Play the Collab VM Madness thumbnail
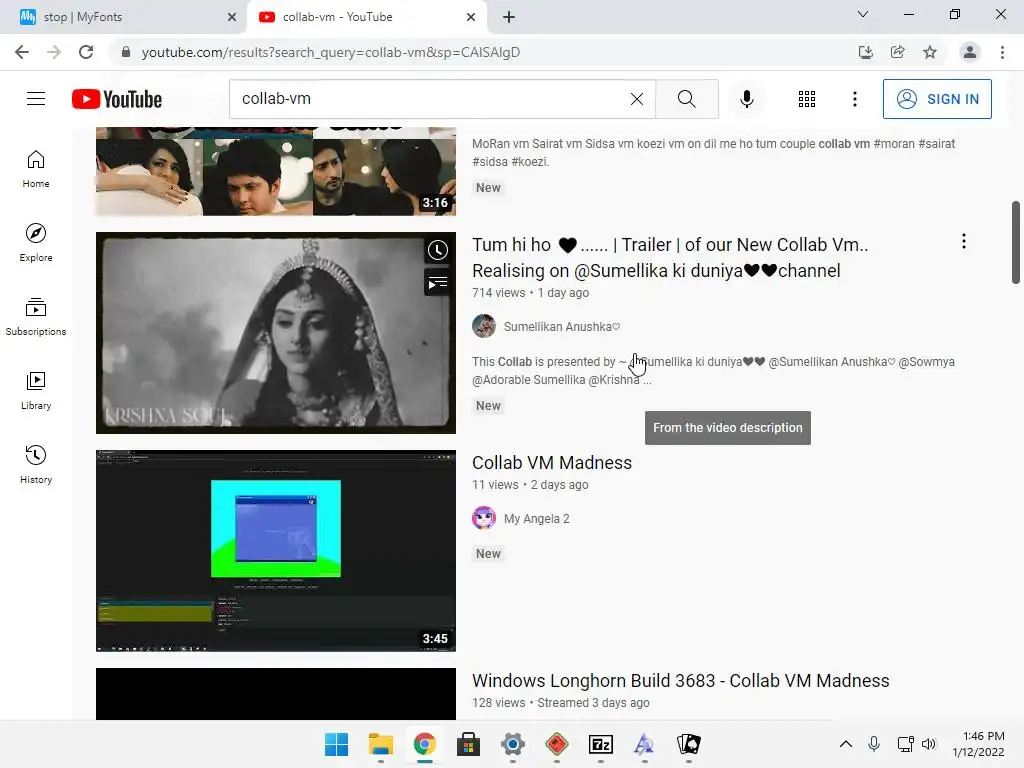This screenshot has height=768, width=1024. [x=276, y=551]
